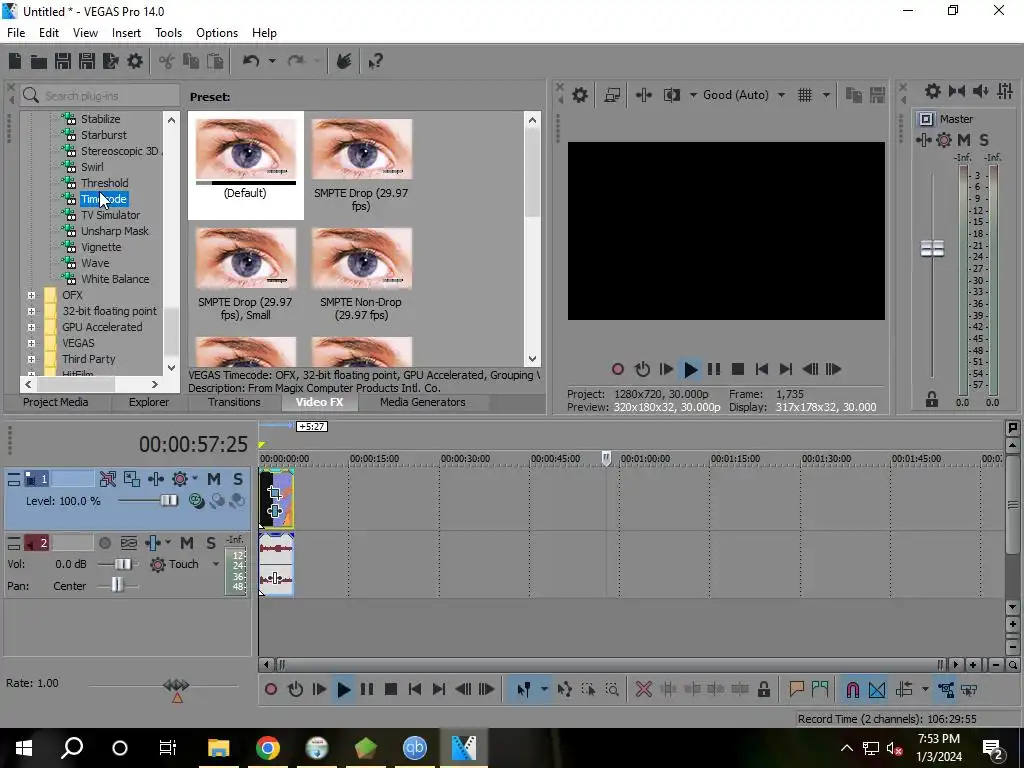Open Video Preview project properties gear
Image resolution: width=1024 pixels, height=768 pixels.
[x=579, y=95]
